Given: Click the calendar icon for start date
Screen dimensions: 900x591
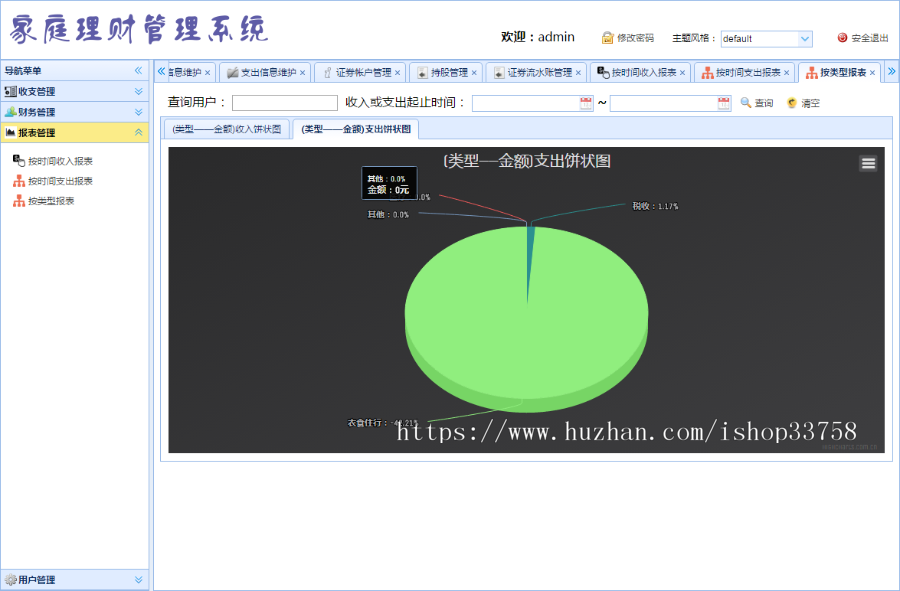Looking at the screenshot, I should pyautogui.click(x=586, y=104).
